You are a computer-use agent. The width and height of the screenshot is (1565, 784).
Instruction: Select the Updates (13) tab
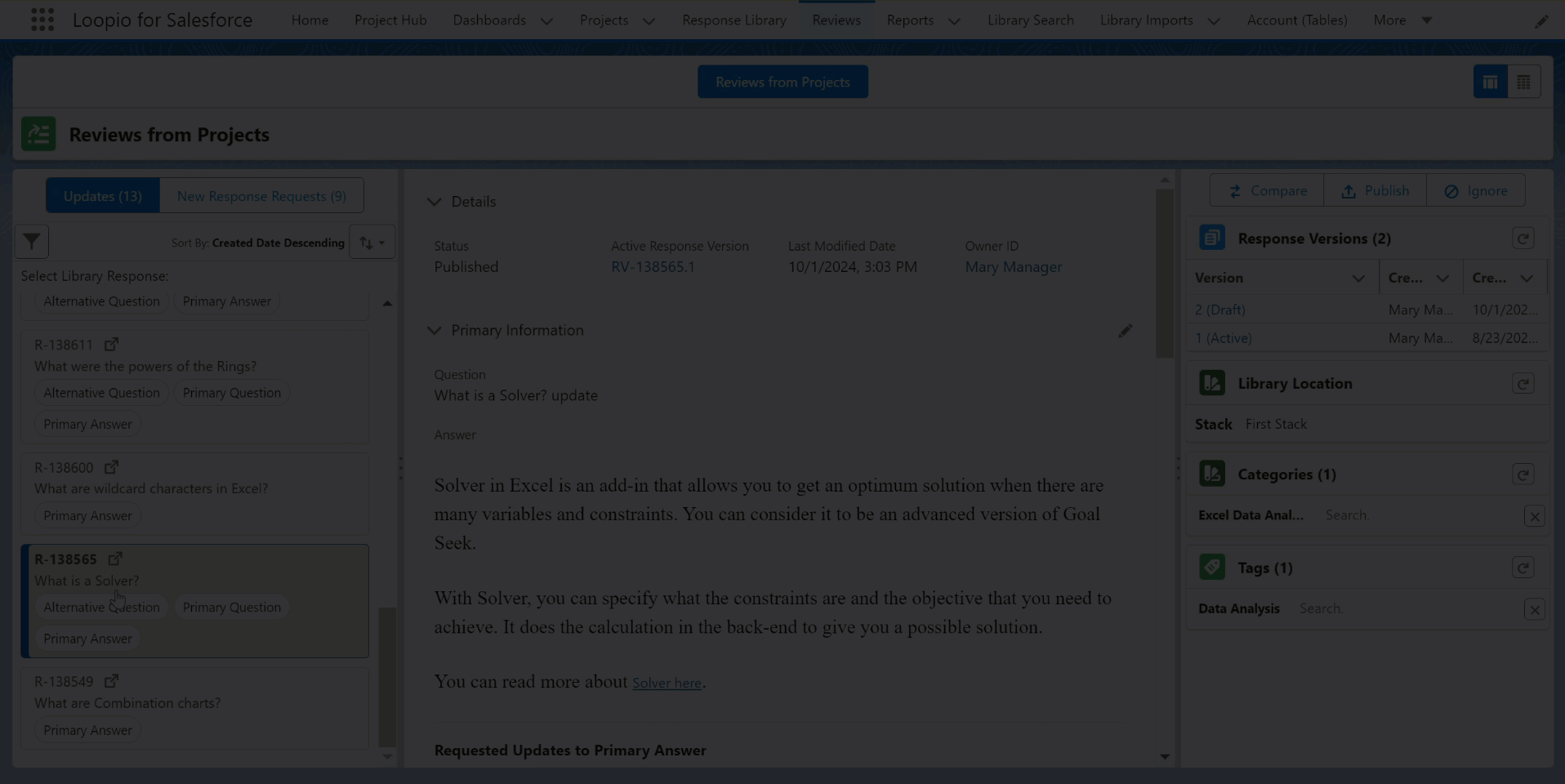tap(103, 196)
